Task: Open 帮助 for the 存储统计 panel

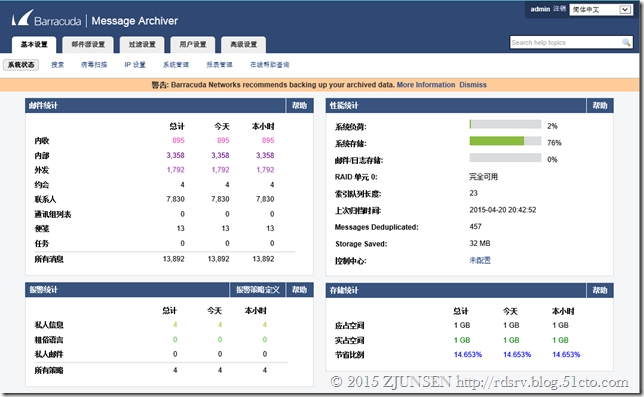Action: click(600, 290)
